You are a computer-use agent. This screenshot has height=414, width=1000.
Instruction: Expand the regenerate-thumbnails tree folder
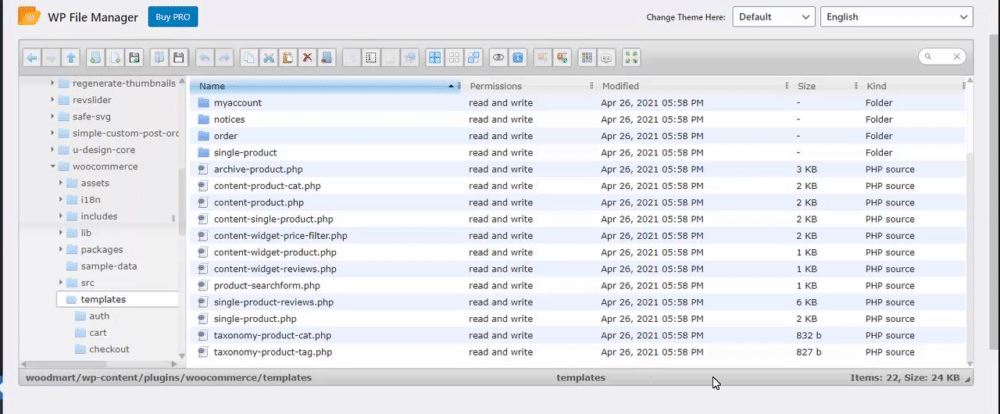(x=52, y=84)
